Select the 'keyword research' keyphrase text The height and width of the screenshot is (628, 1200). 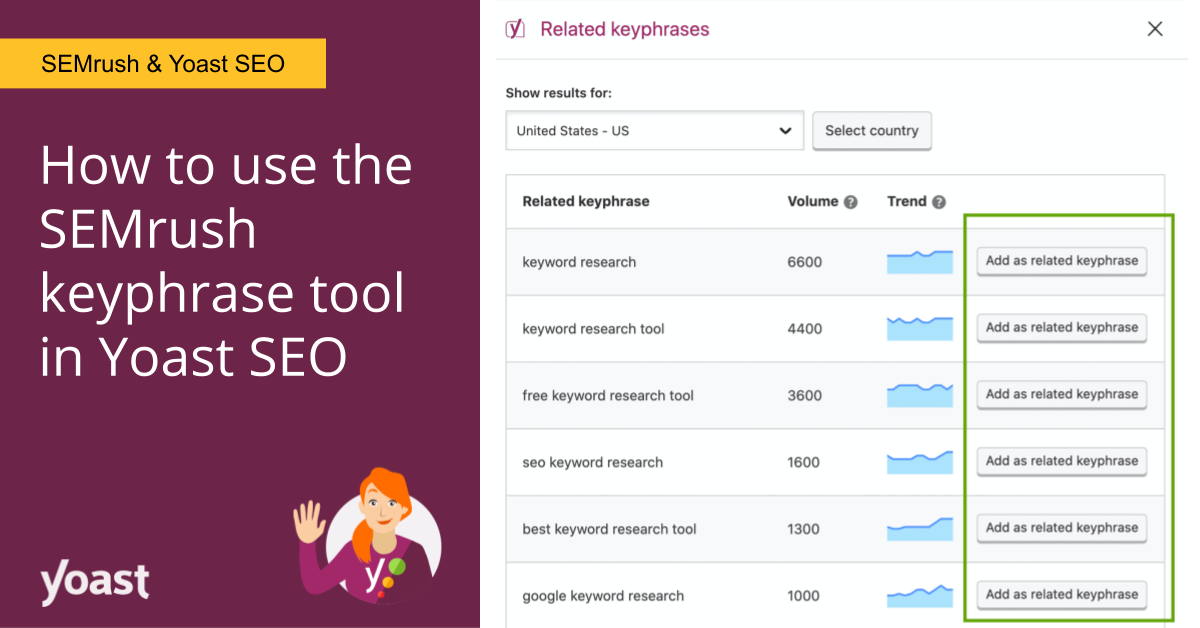click(579, 262)
